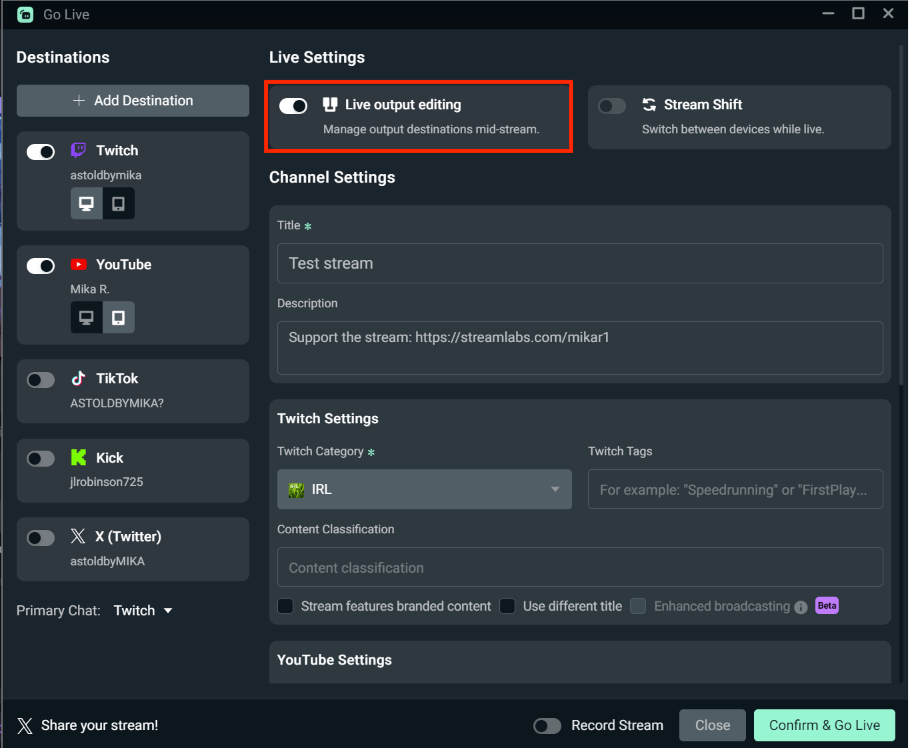Click 'Switch between devices while live.' text

(733, 129)
